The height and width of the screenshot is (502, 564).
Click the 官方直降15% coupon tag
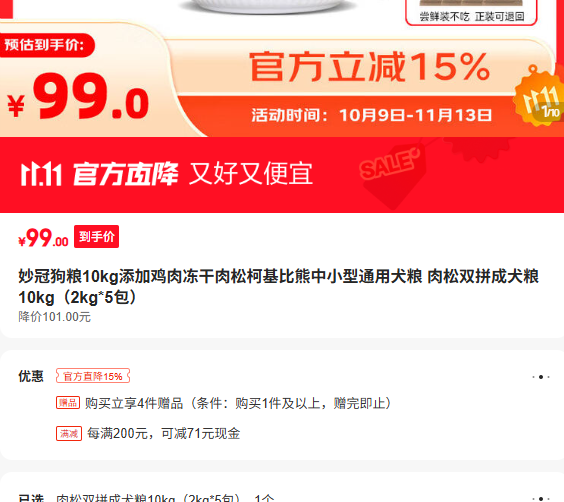93,376
